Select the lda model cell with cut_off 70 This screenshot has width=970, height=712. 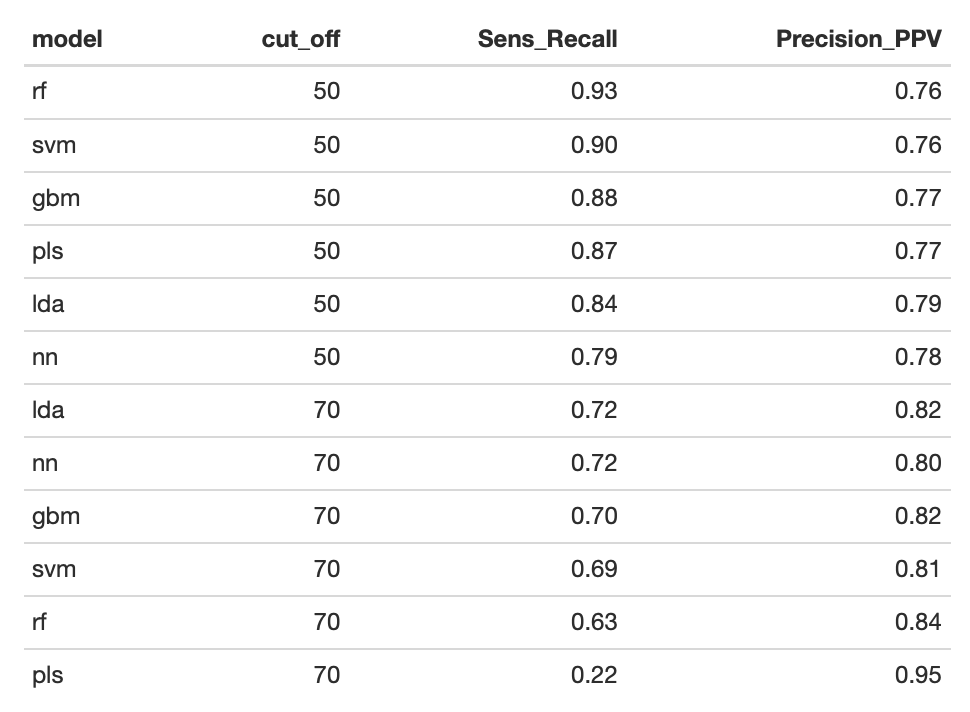coord(48,410)
